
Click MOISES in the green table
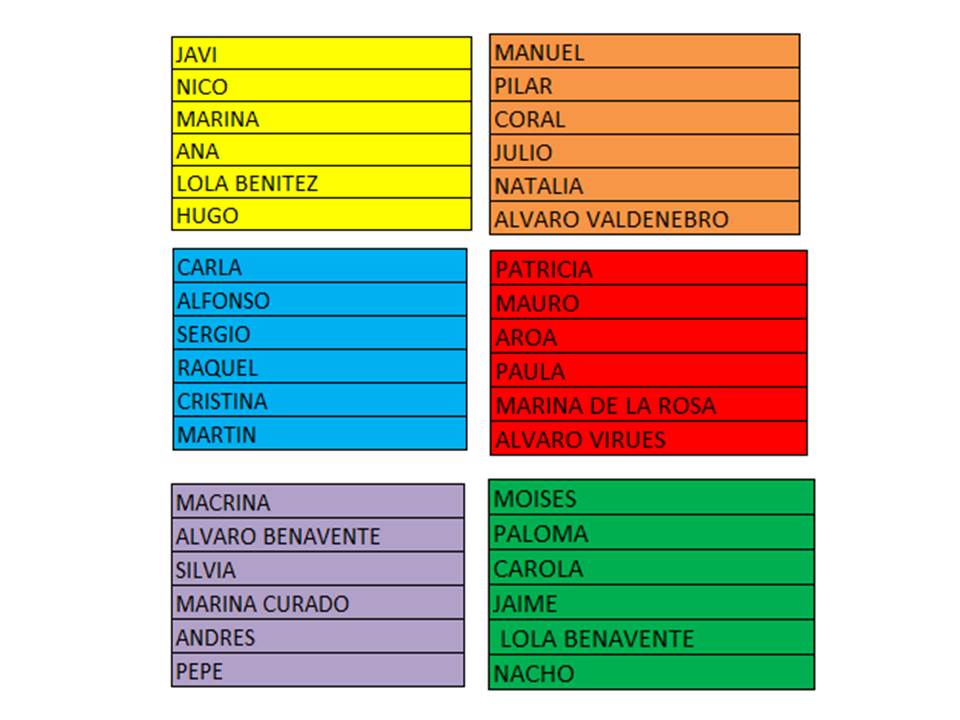pos(651,498)
